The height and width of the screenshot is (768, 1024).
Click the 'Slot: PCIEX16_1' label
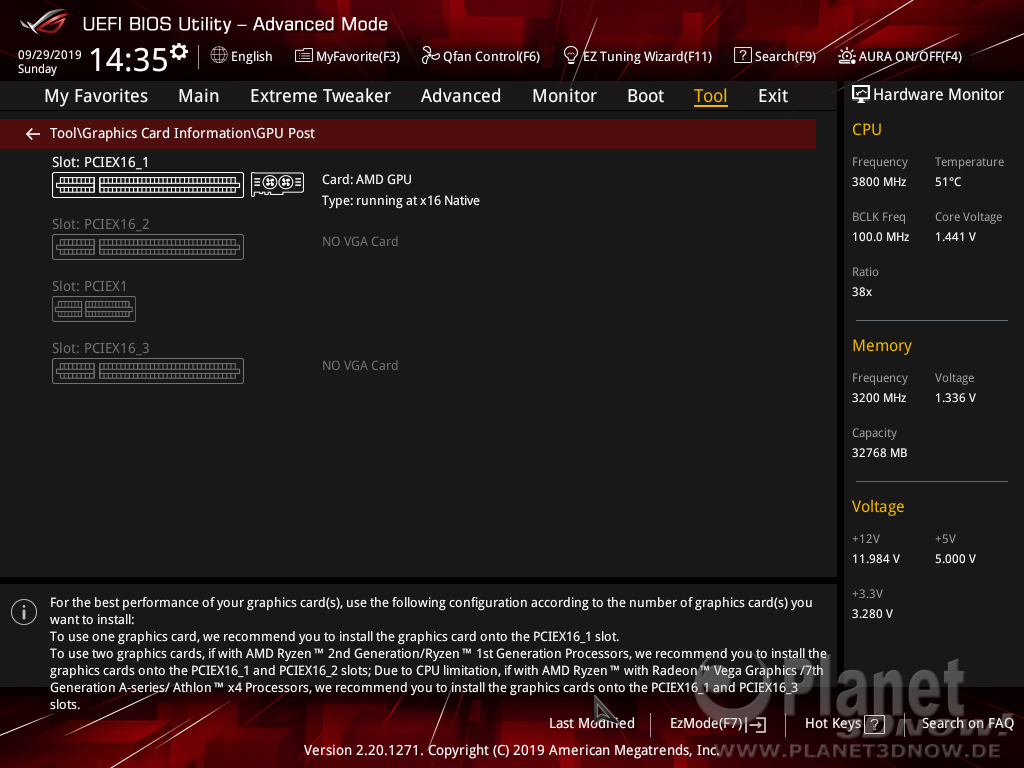point(100,162)
